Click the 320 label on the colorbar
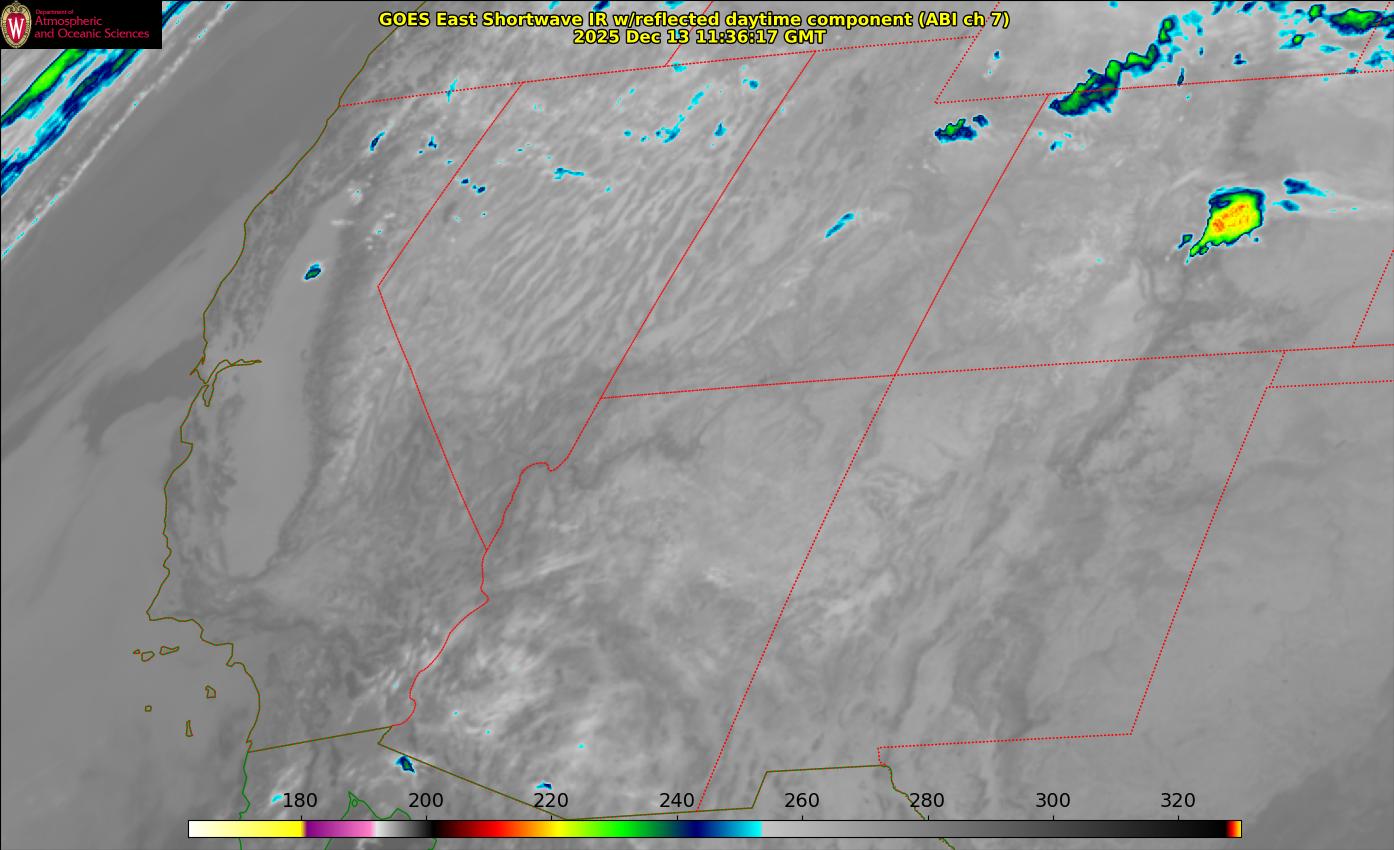 click(1178, 800)
